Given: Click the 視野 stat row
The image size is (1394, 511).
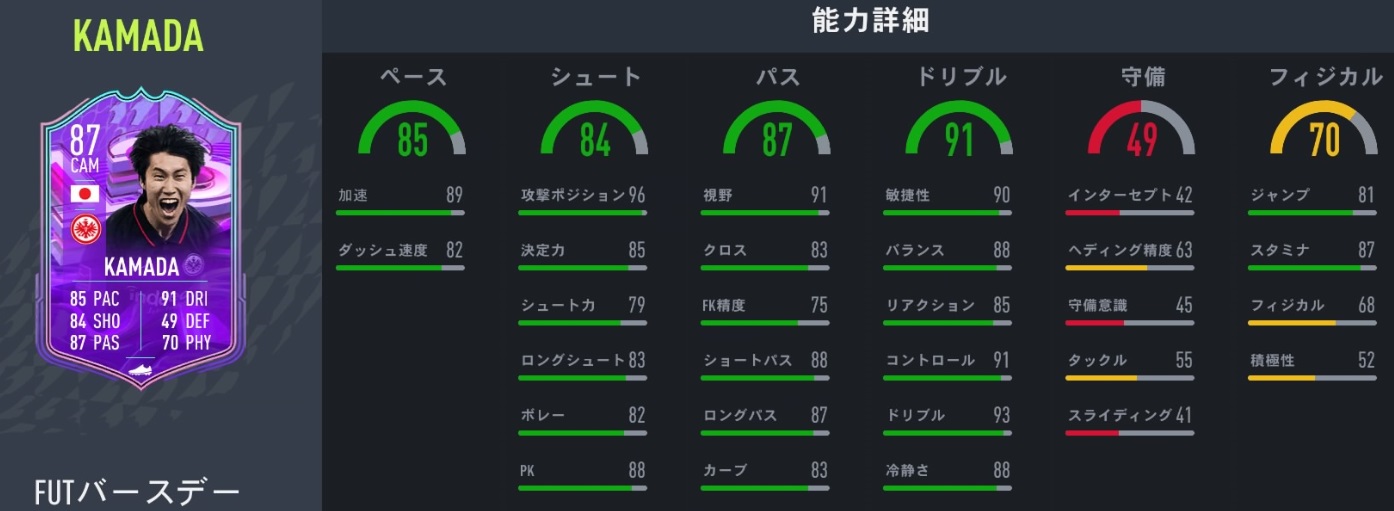Looking at the screenshot, I should (x=765, y=196).
